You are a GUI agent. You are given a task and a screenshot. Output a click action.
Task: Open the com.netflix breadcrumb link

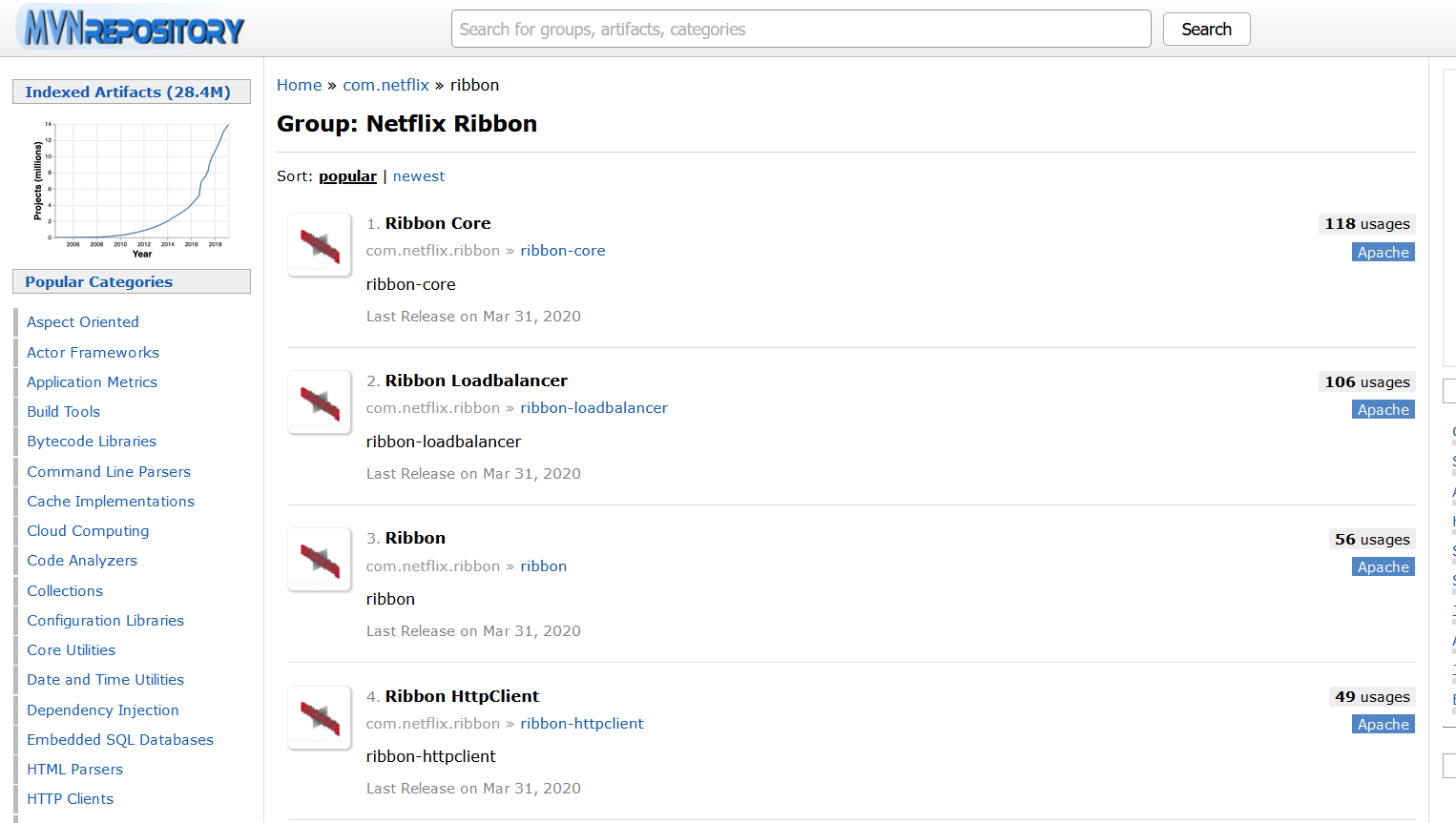pyautogui.click(x=385, y=85)
